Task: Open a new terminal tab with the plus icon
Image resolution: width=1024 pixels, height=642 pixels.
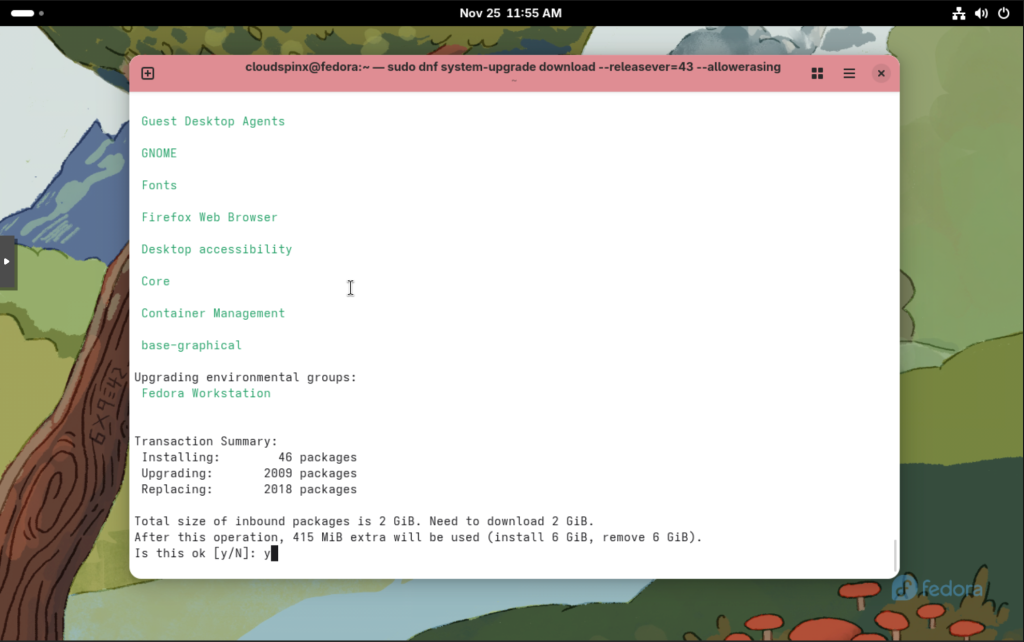Action: pos(147,73)
